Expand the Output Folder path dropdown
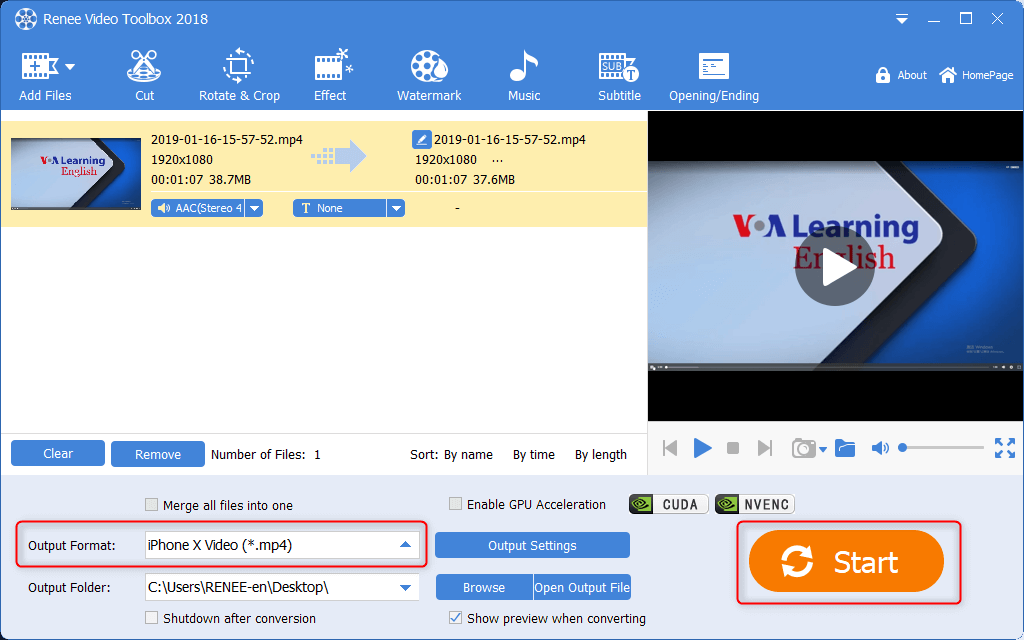This screenshot has width=1024, height=640. click(x=405, y=588)
